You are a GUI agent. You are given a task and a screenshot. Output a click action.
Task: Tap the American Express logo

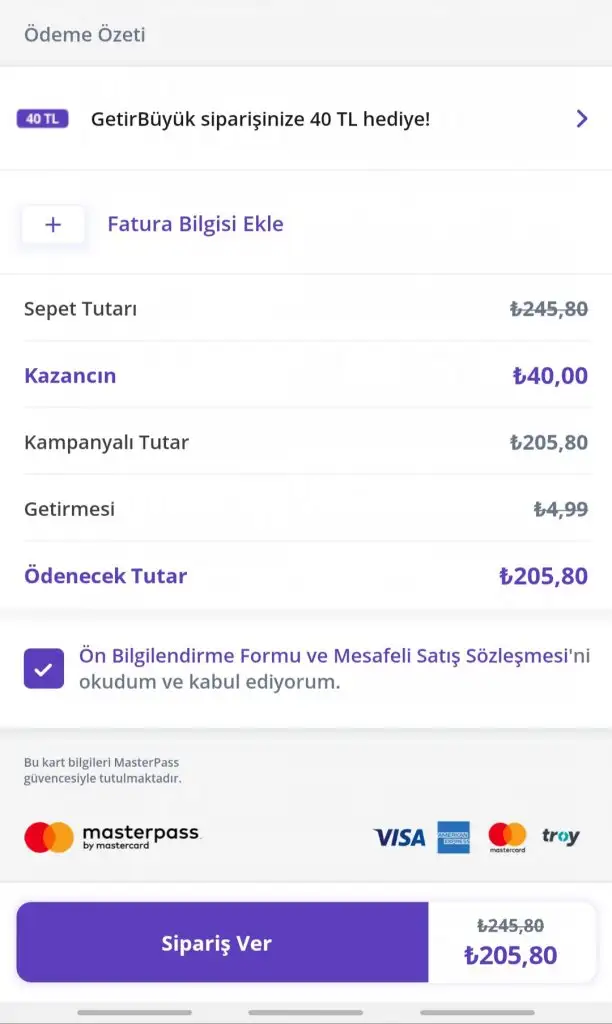(x=454, y=837)
